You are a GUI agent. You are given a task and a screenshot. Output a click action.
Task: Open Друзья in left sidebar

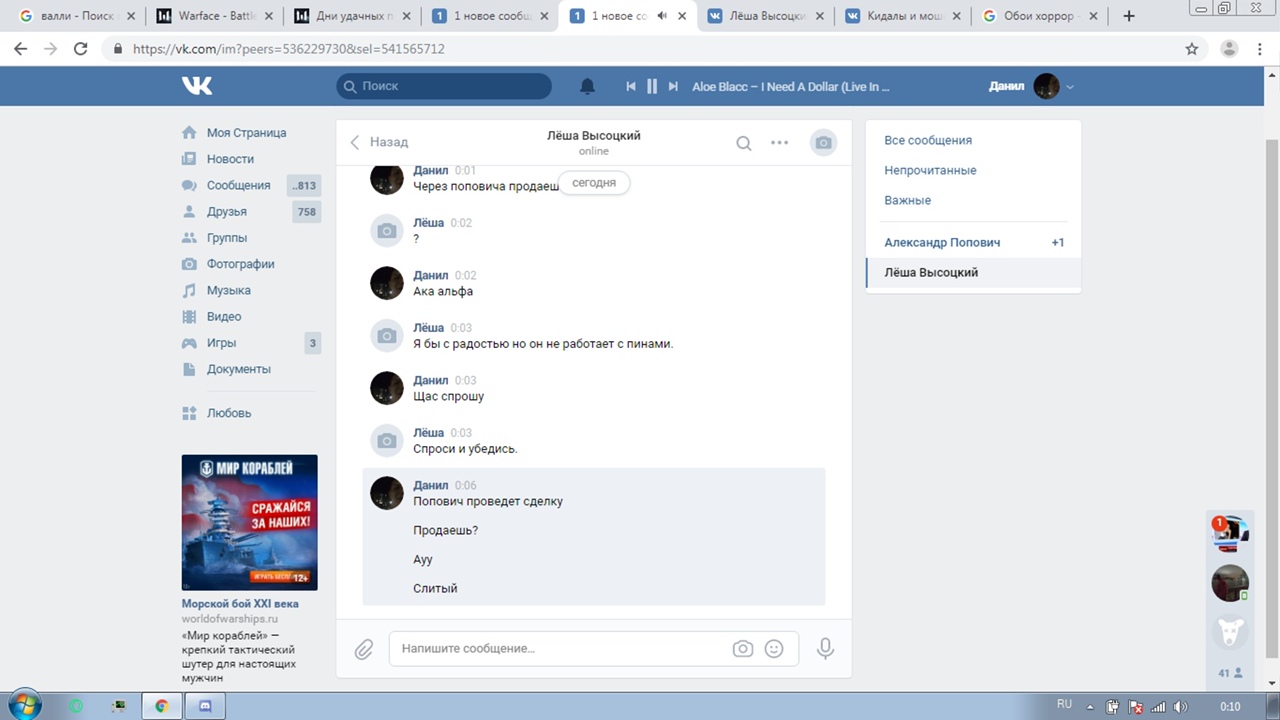(x=226, y=211)
